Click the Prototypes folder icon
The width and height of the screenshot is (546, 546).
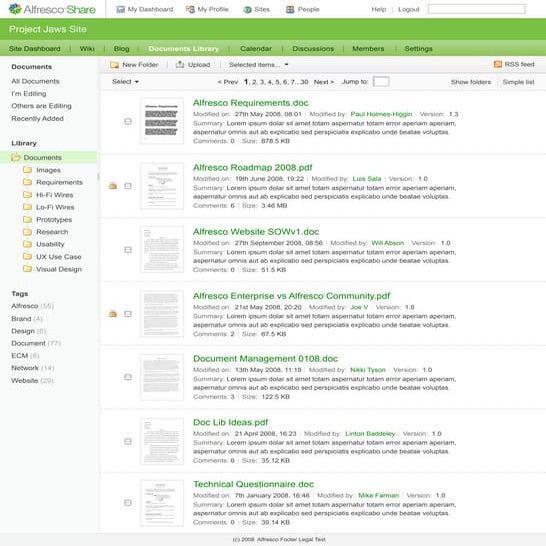[x=27, y=219]
